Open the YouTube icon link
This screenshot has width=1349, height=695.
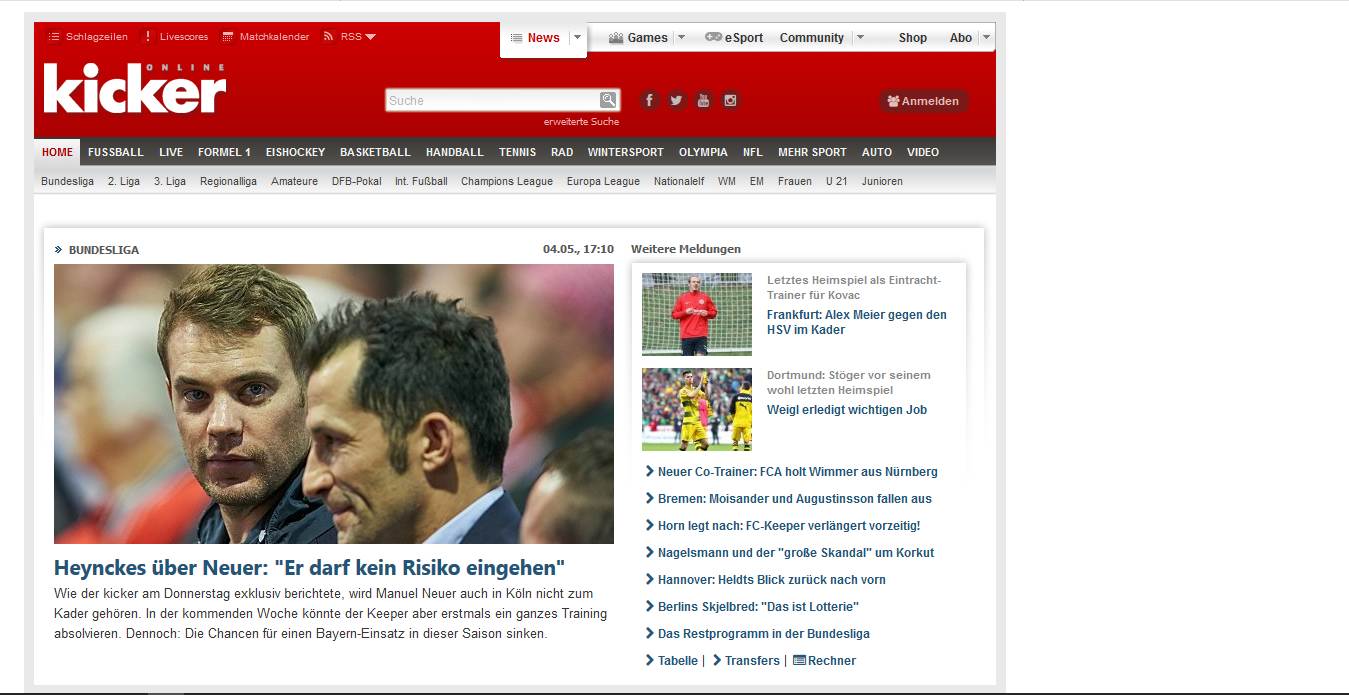(x=703, y=100)
